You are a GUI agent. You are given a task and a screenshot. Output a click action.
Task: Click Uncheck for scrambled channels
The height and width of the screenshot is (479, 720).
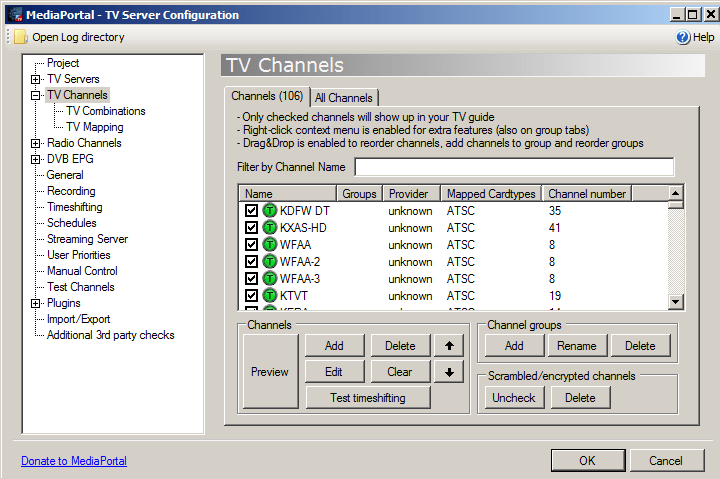tap(514, 398)
